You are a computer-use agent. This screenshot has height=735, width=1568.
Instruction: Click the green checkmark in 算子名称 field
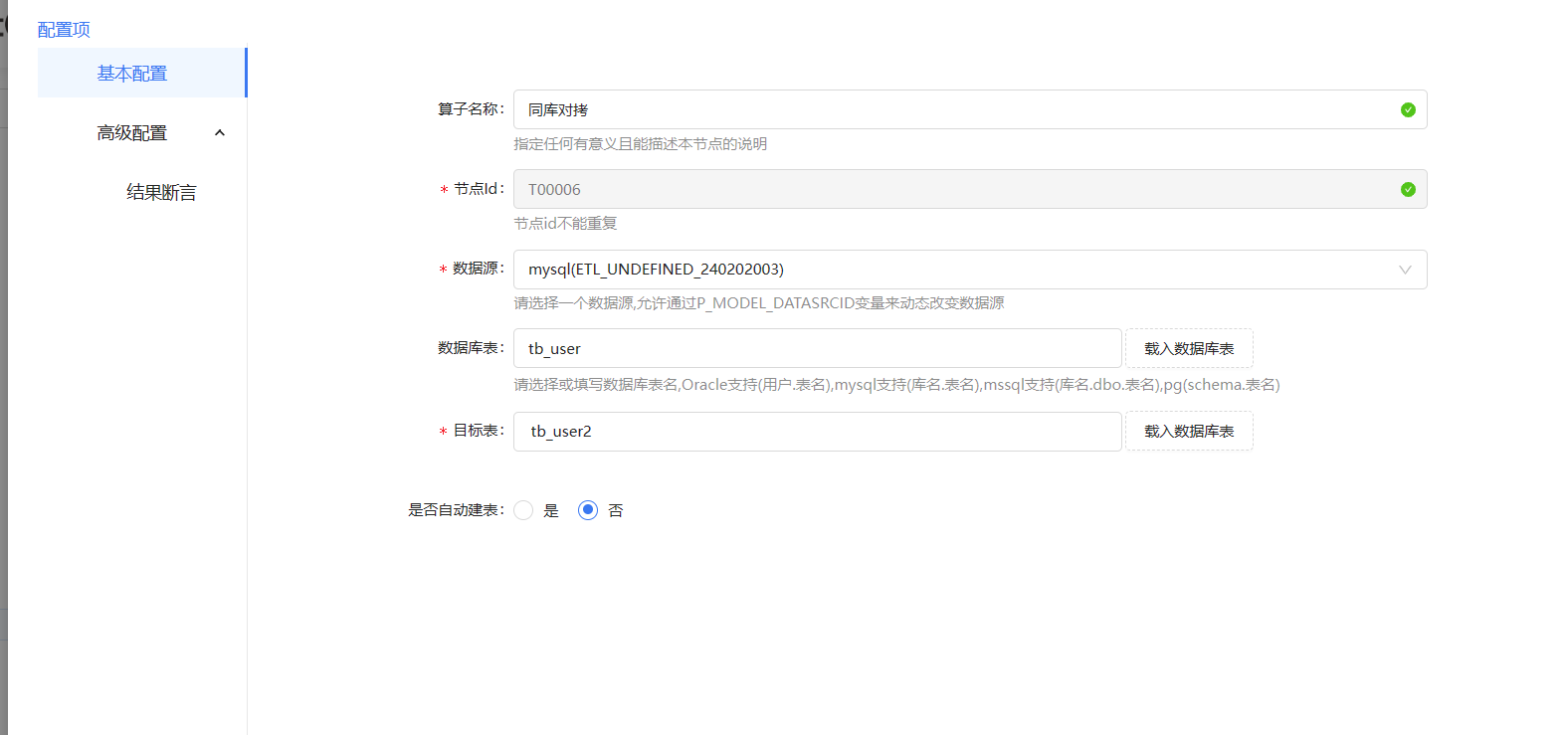(1407, 110)
